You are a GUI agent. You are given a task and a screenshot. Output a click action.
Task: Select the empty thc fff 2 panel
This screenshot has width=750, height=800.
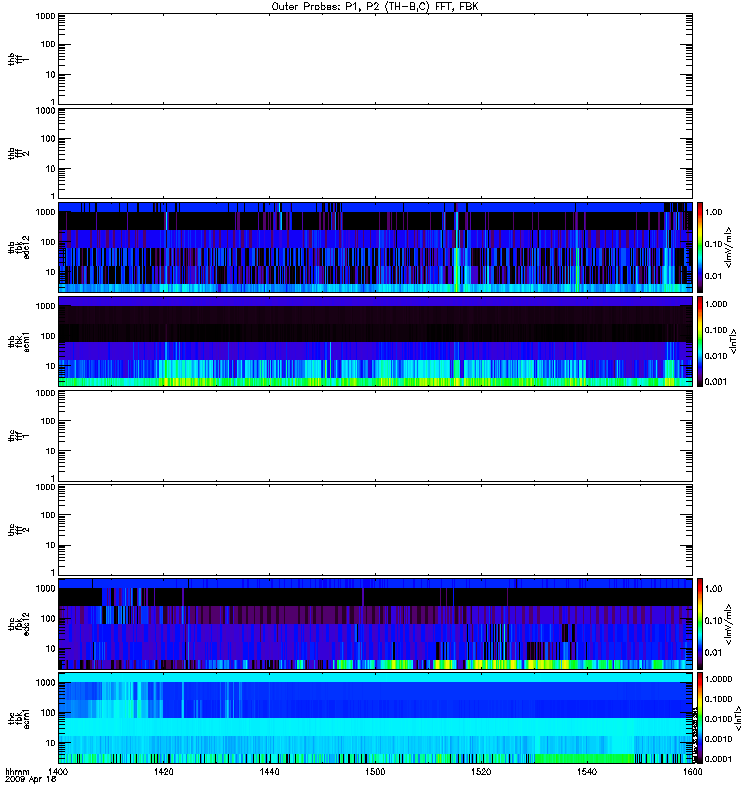[375, 530]
